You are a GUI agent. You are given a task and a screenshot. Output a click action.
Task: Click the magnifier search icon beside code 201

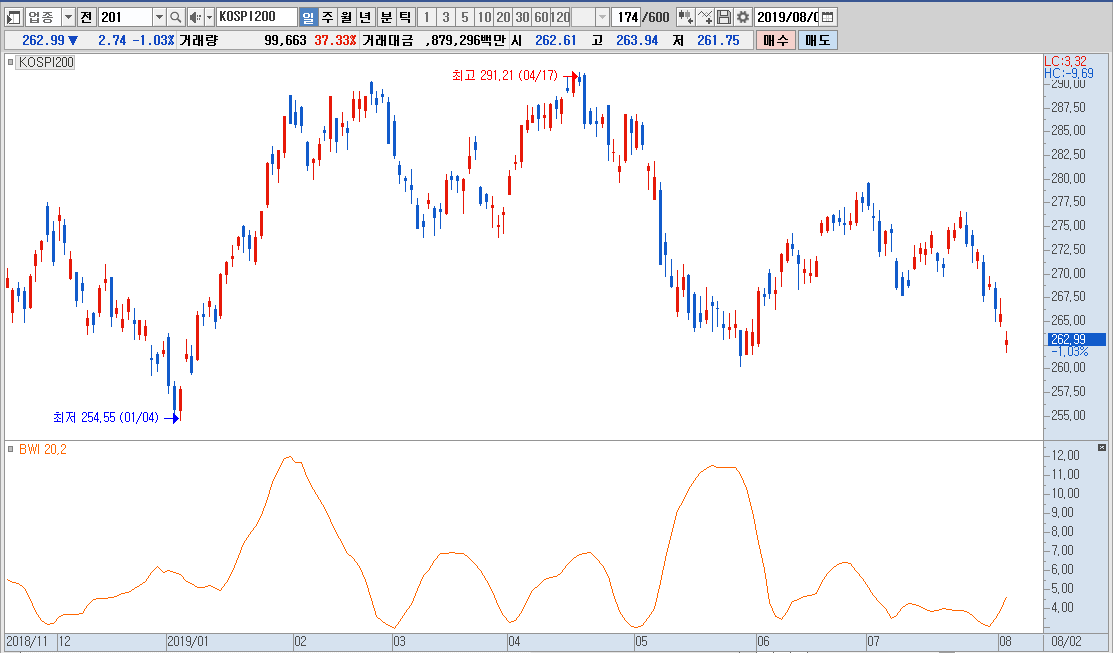pos(176,17)
